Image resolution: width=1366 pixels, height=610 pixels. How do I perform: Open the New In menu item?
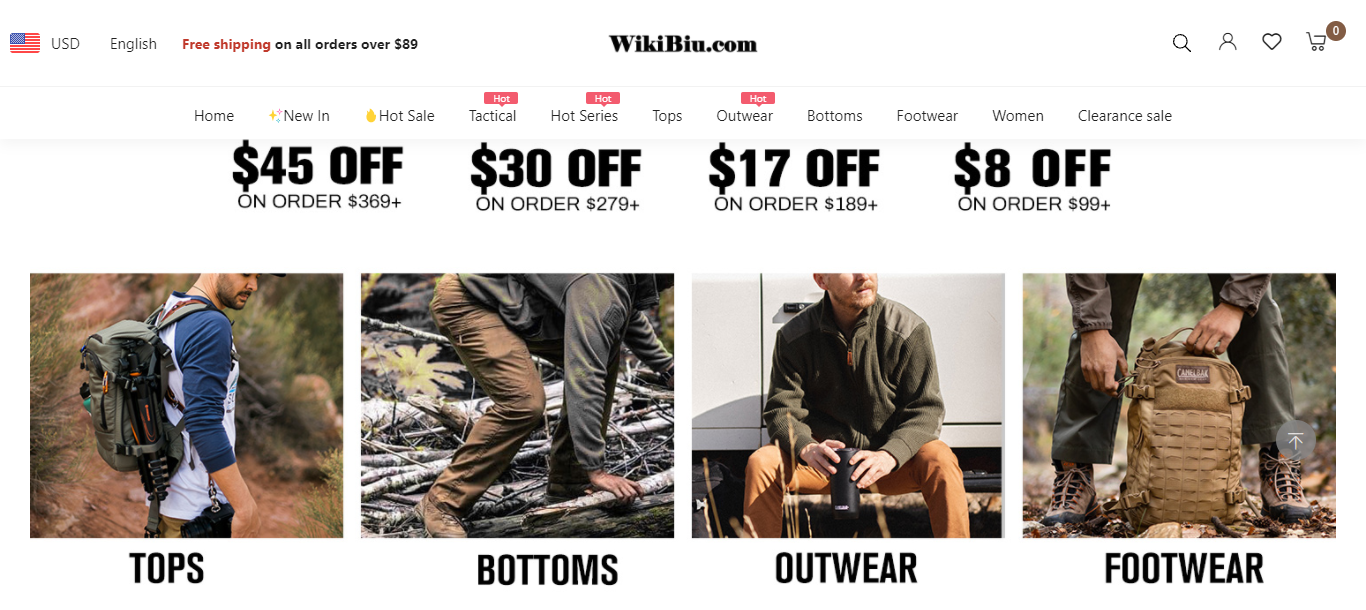[299, 116]
